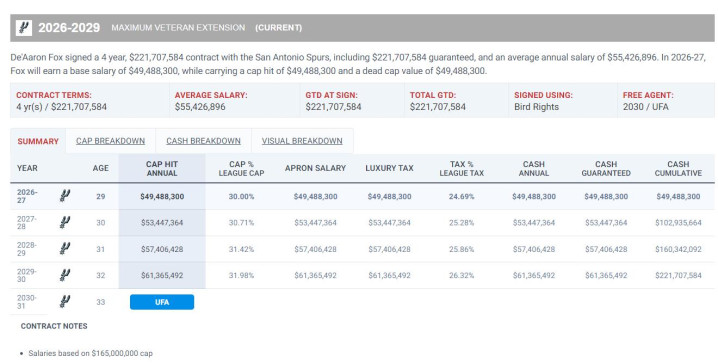Open the Summary tab
The height and width of the screenshot is (363, 718).
(x=38, y=141)
